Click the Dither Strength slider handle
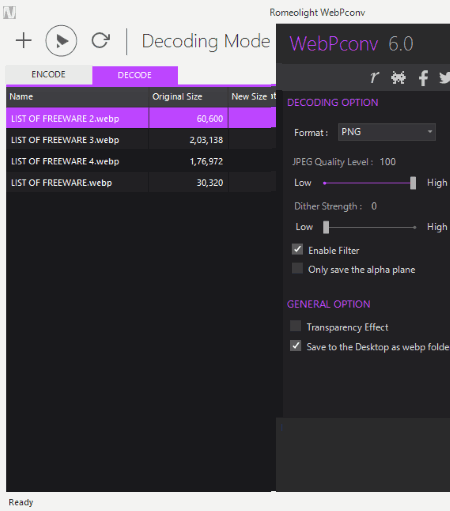 pos(326,227)
